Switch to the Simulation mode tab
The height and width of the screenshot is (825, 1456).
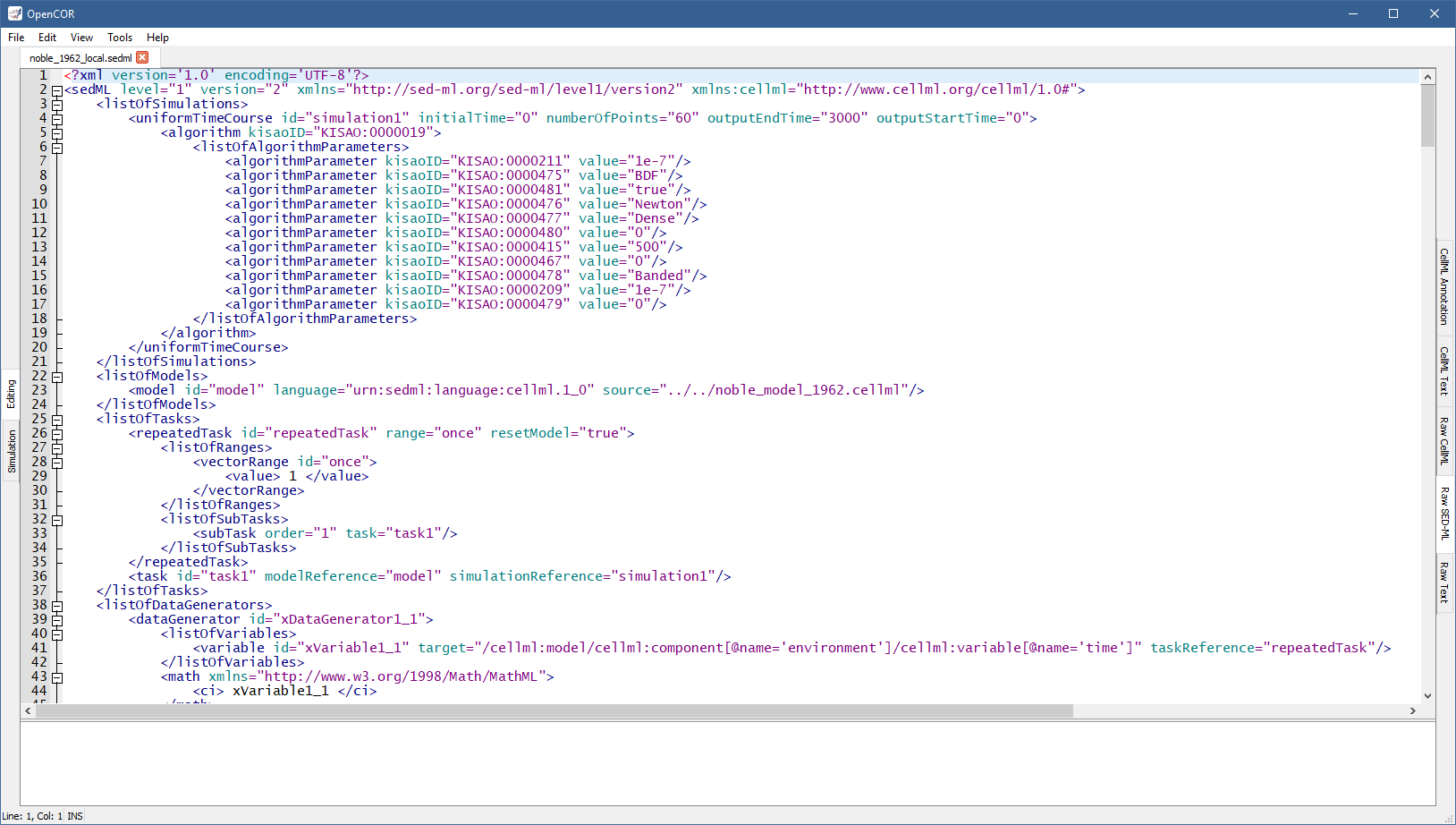(12, 452)
